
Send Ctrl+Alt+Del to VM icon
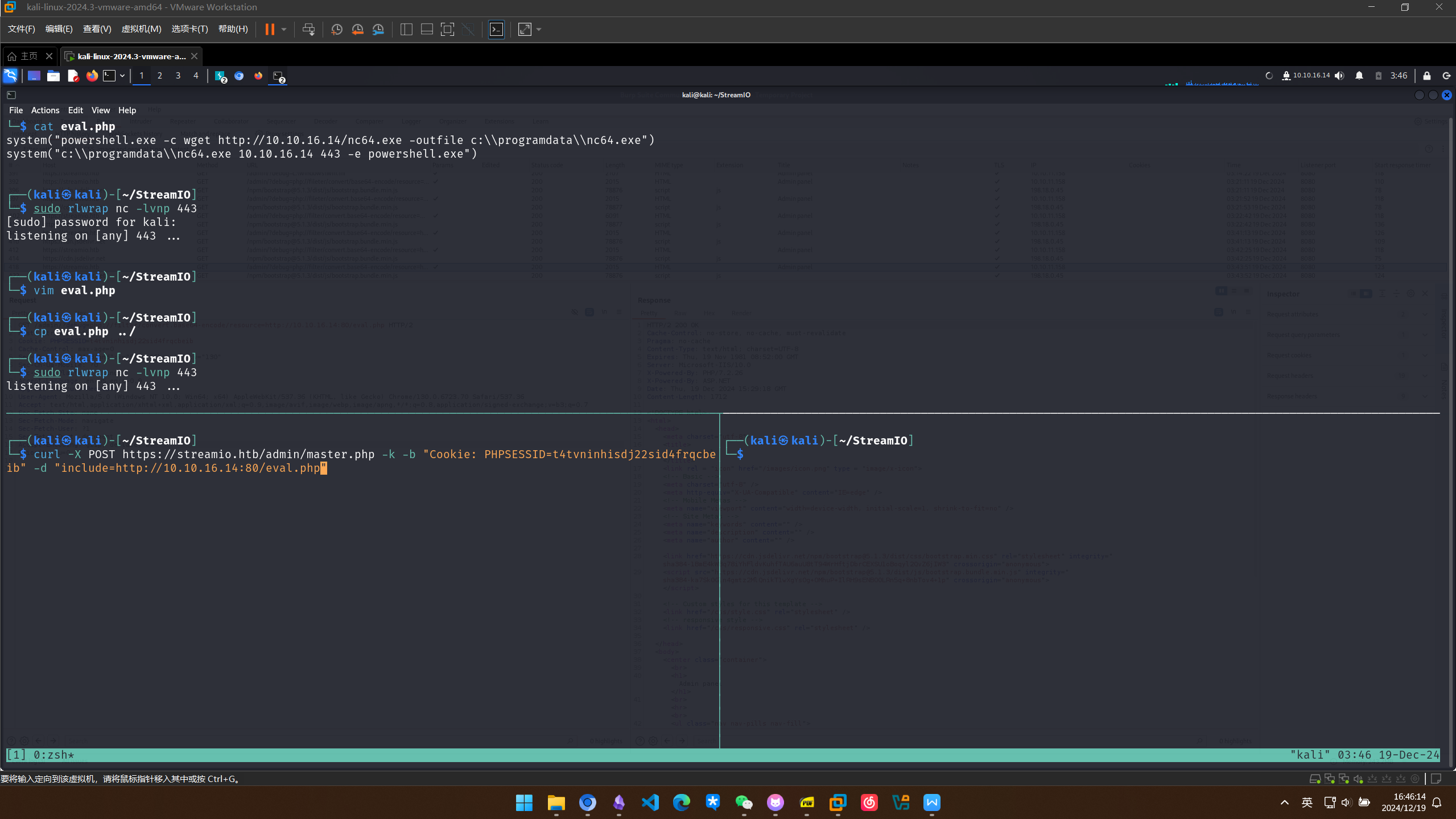click(308, 30)
